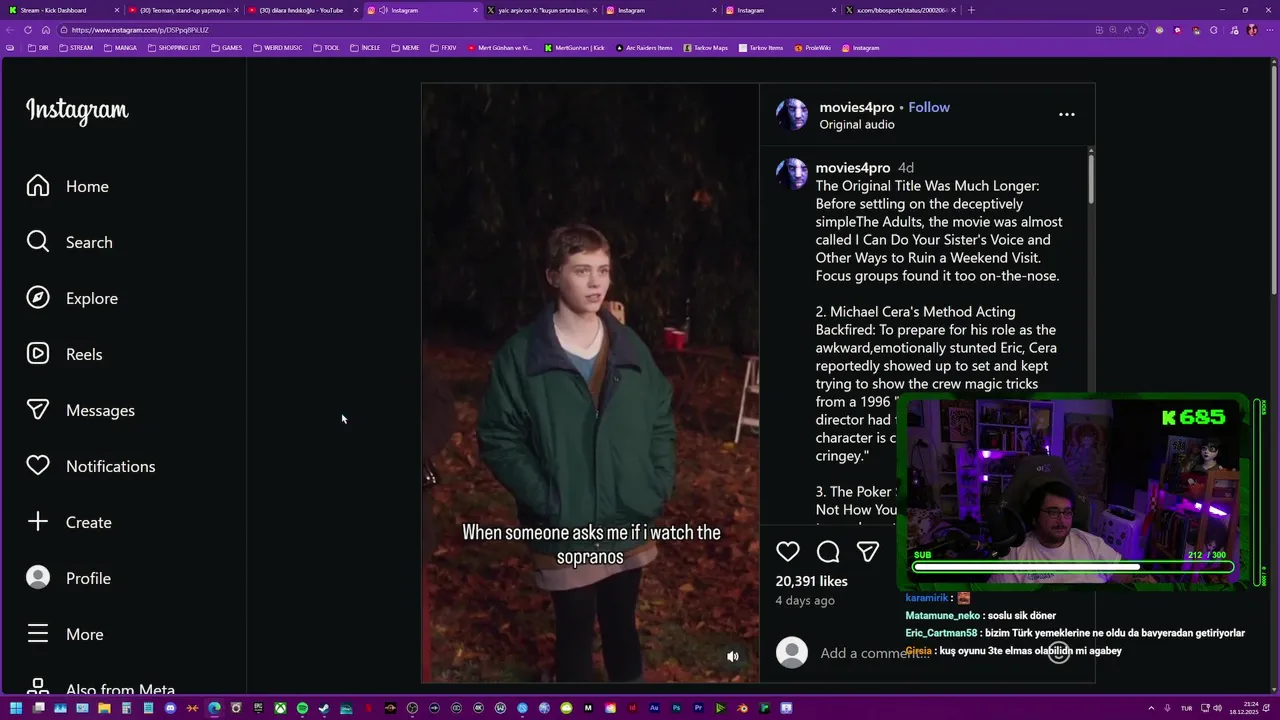Click the browser back arrow
Screen dimensions: 1280x720
pos(10,30)
